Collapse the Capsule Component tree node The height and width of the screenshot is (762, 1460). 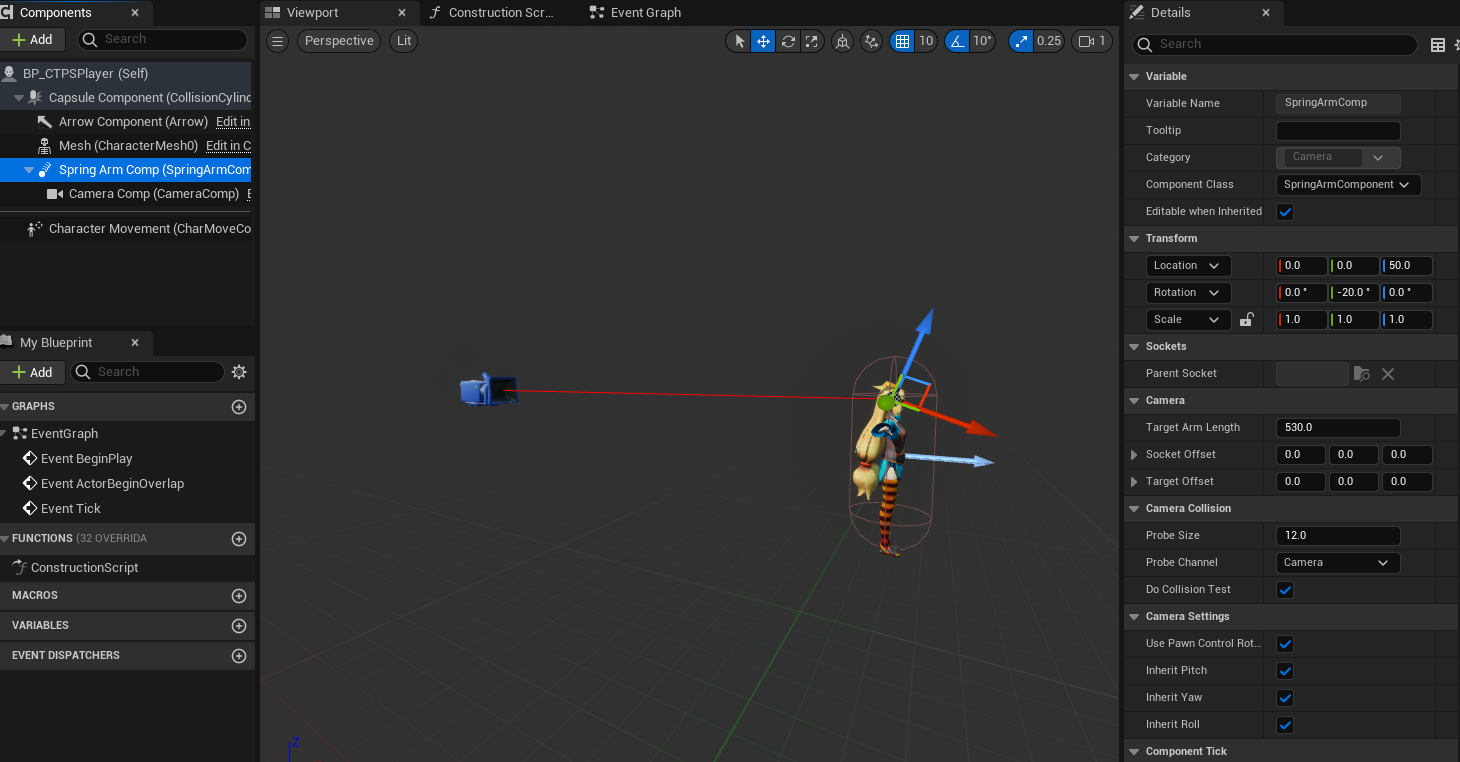point(19,98)
